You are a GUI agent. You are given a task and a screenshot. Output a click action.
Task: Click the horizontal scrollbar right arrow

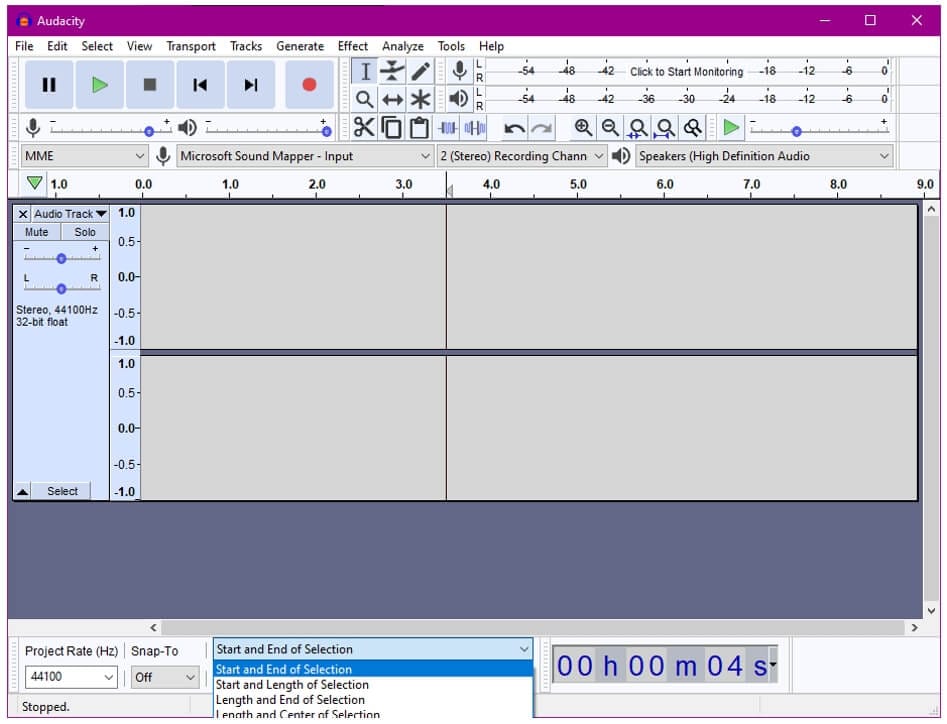tap(914, 627)
